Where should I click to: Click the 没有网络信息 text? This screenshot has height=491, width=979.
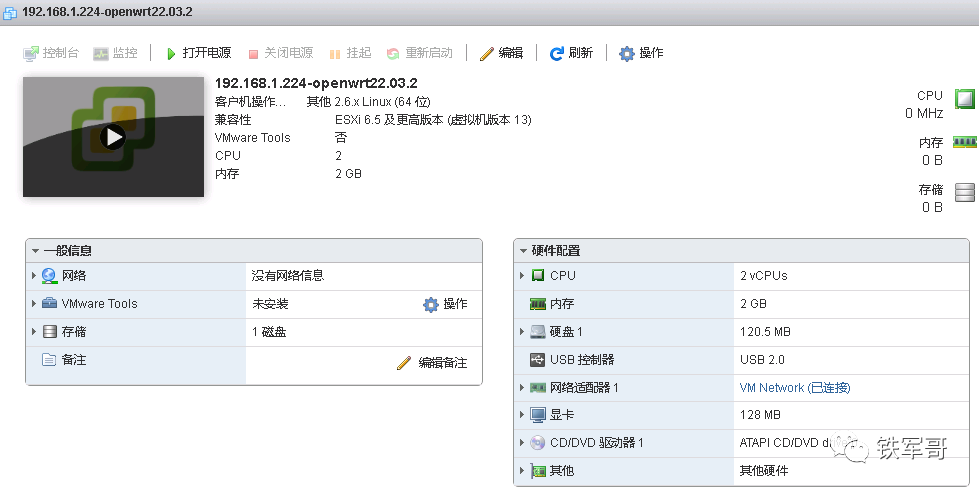pyautogui.click(x=288, y=275)
